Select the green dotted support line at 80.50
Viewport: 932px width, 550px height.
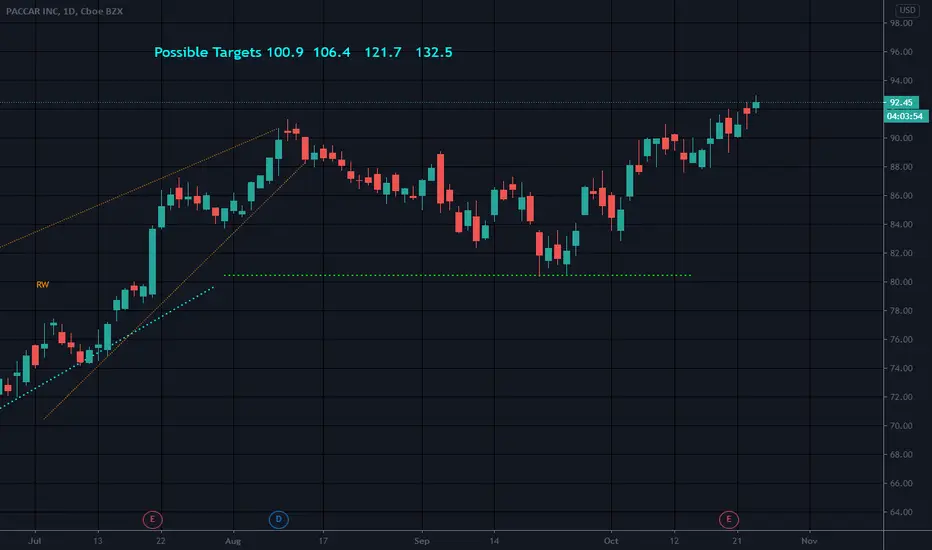click(x=458, y=275)
